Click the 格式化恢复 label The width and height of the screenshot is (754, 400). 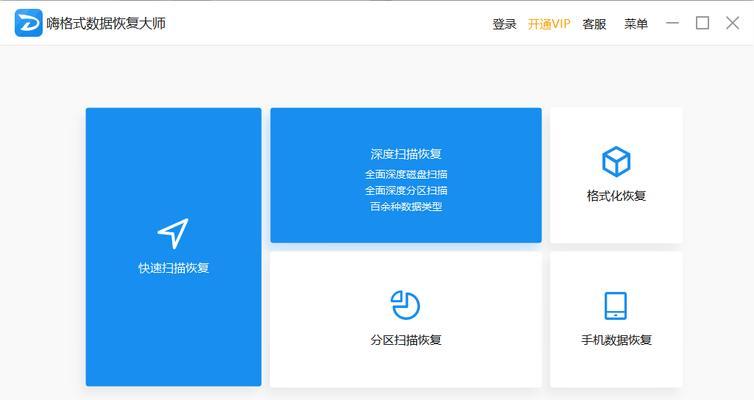(x=616, y=196)
